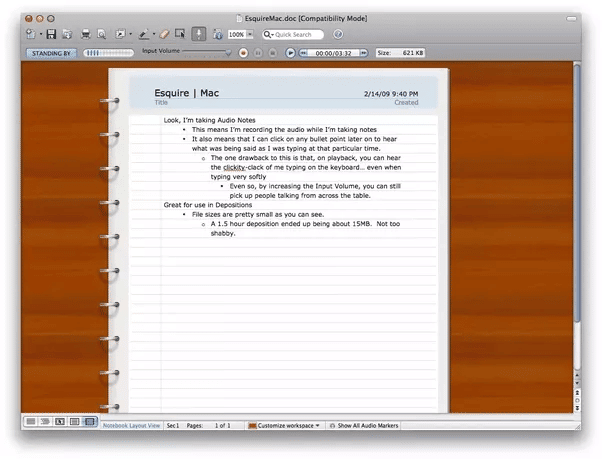
Task: Click the Esquire | Mac title text
Action: point(187,93)
